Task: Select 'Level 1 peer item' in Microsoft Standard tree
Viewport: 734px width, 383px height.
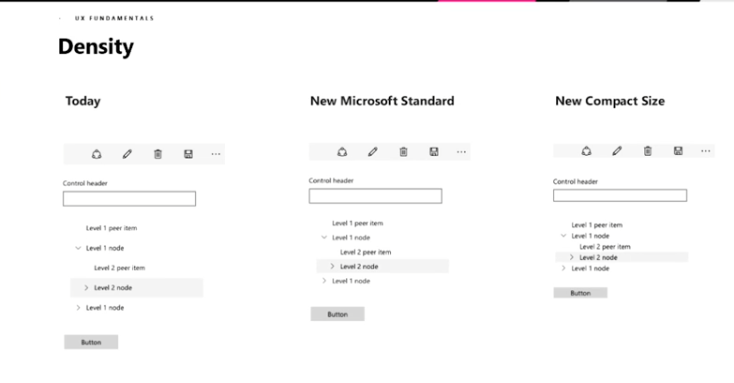Action: click(x=358, y=223)
